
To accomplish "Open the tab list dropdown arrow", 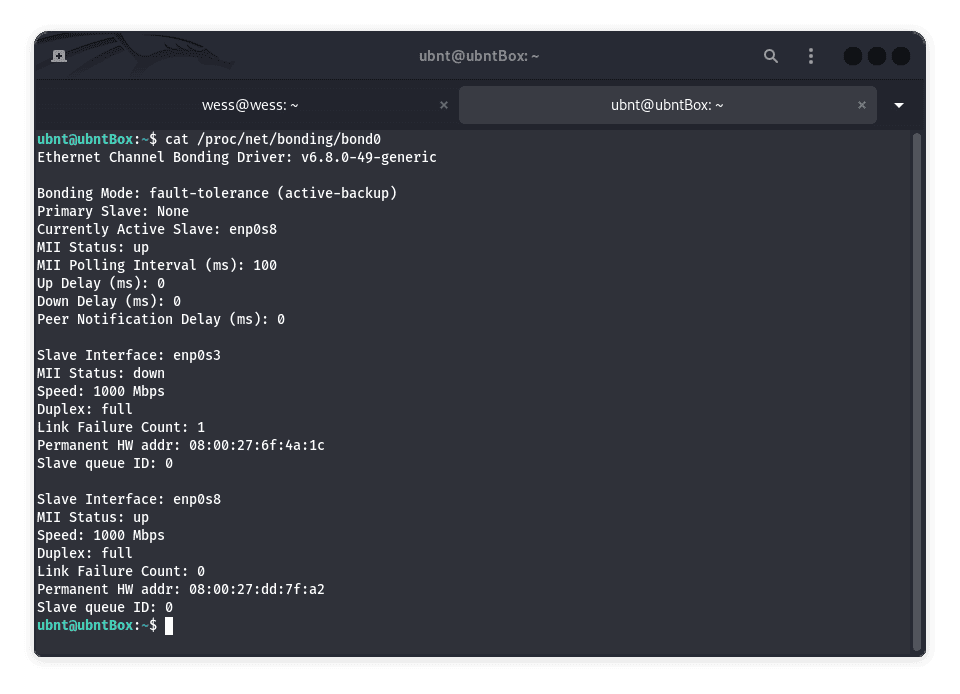I will pos(898,105).
